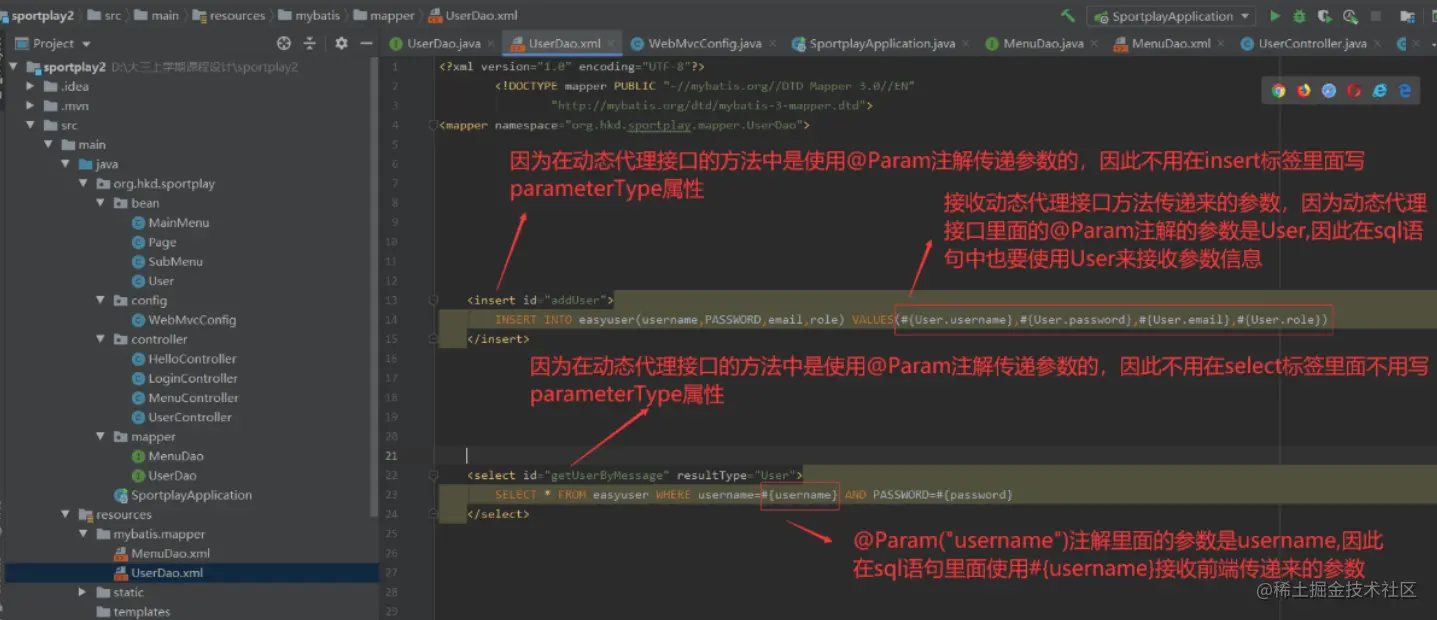Select UserController in the controller package
The height and width of the screenshot is (620, 1437).
click(189, 417)
